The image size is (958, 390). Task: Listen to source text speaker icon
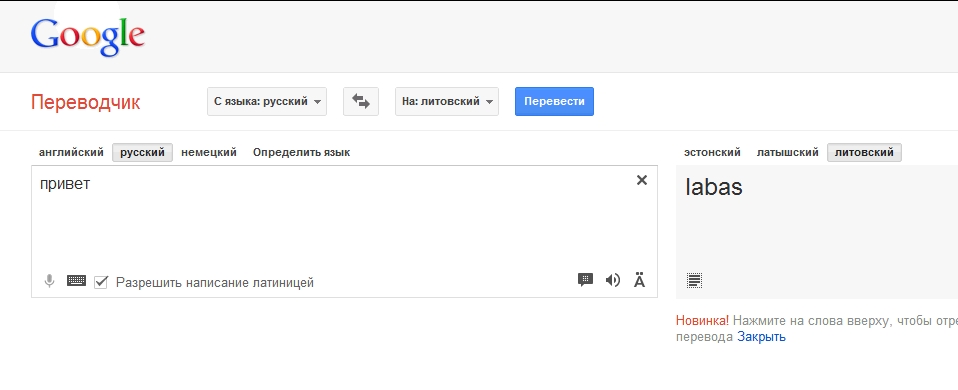click(613, 280)
